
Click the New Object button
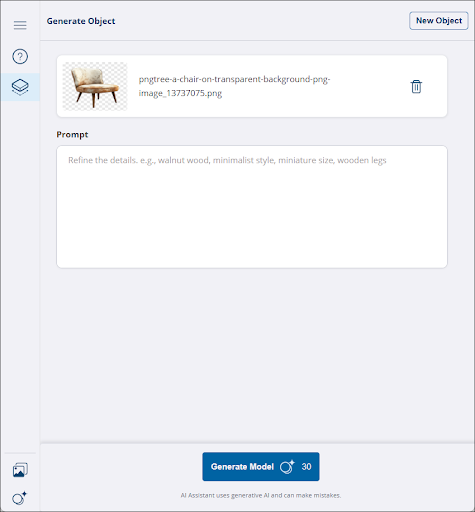tap(439, 21)
